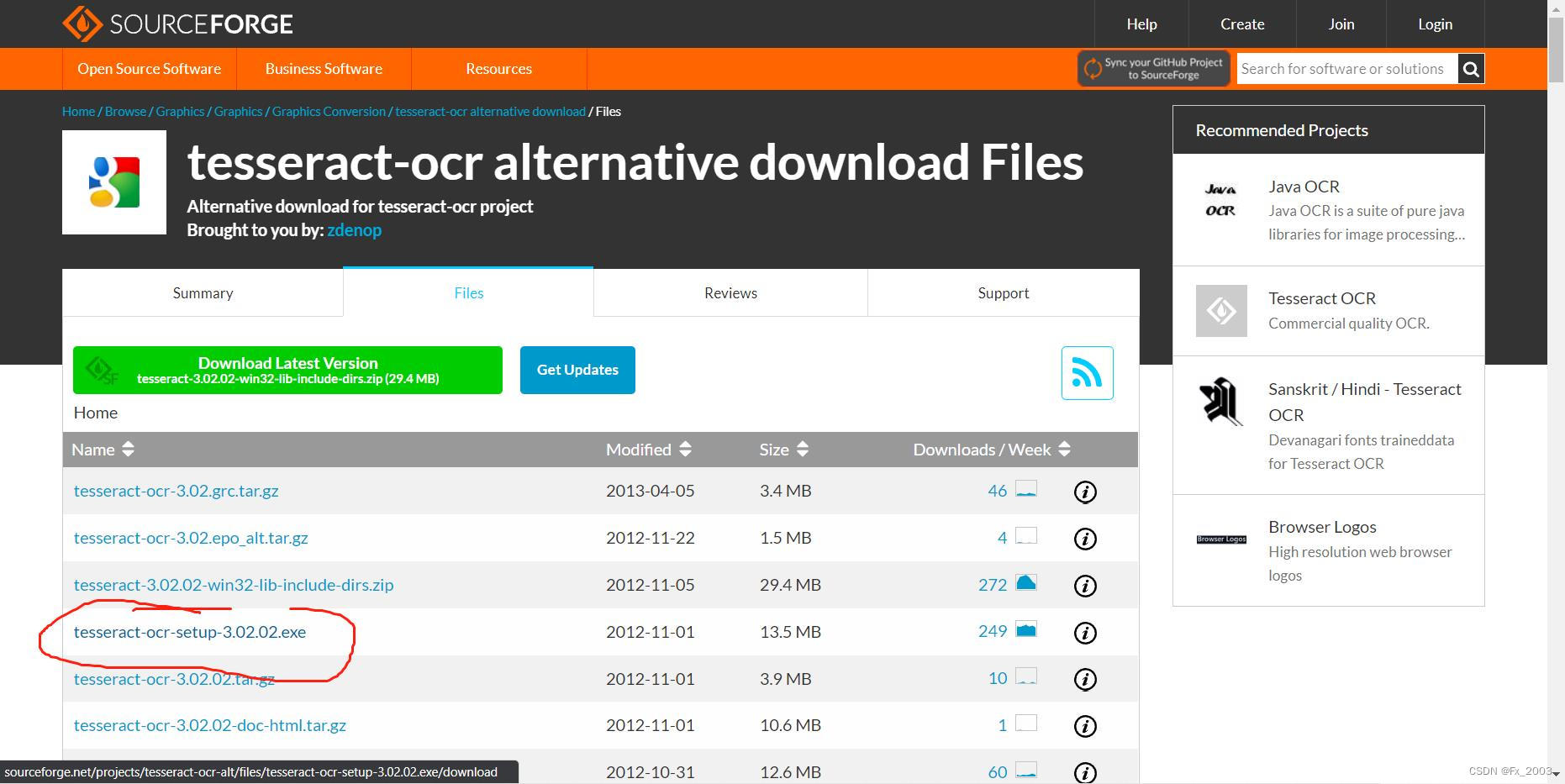The image size is (1565, 784).
Task: Click the Sync your GitHub Project button
Action: pos(1154,69)
